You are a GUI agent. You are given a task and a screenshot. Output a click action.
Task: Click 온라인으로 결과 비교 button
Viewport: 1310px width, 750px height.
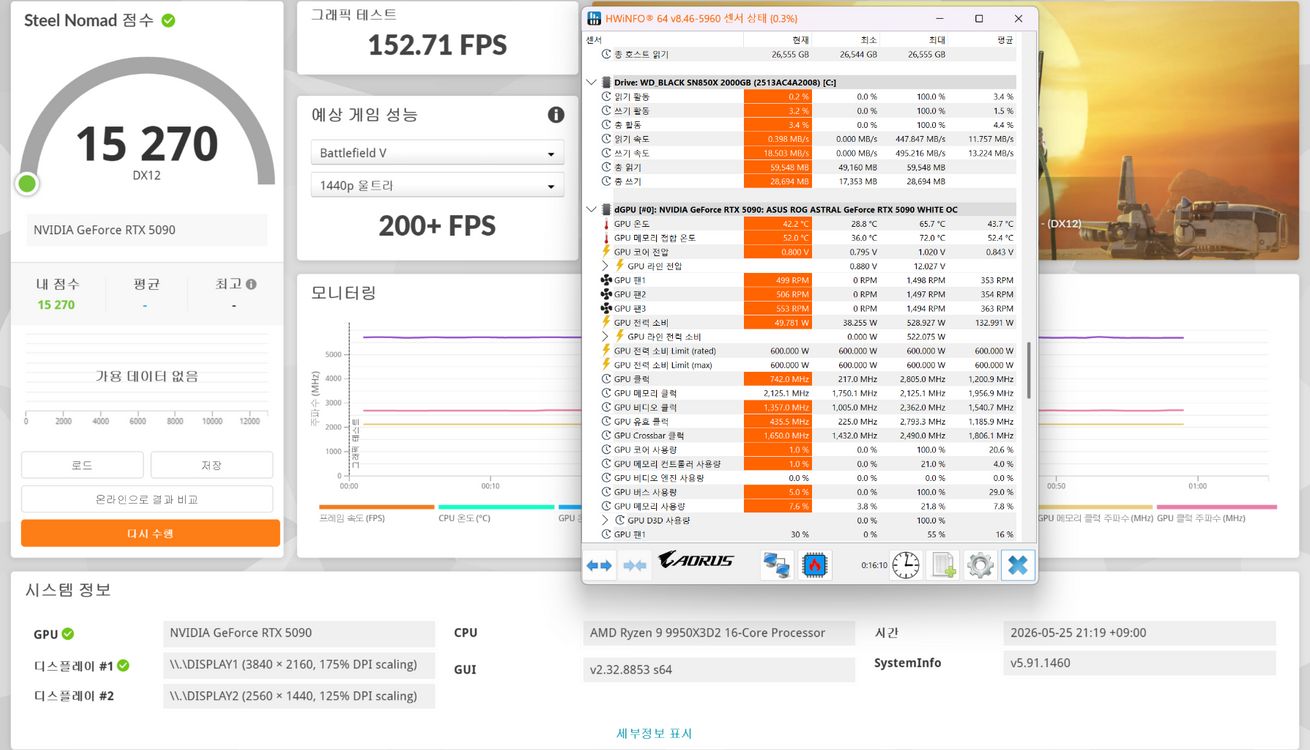[147, 499]
